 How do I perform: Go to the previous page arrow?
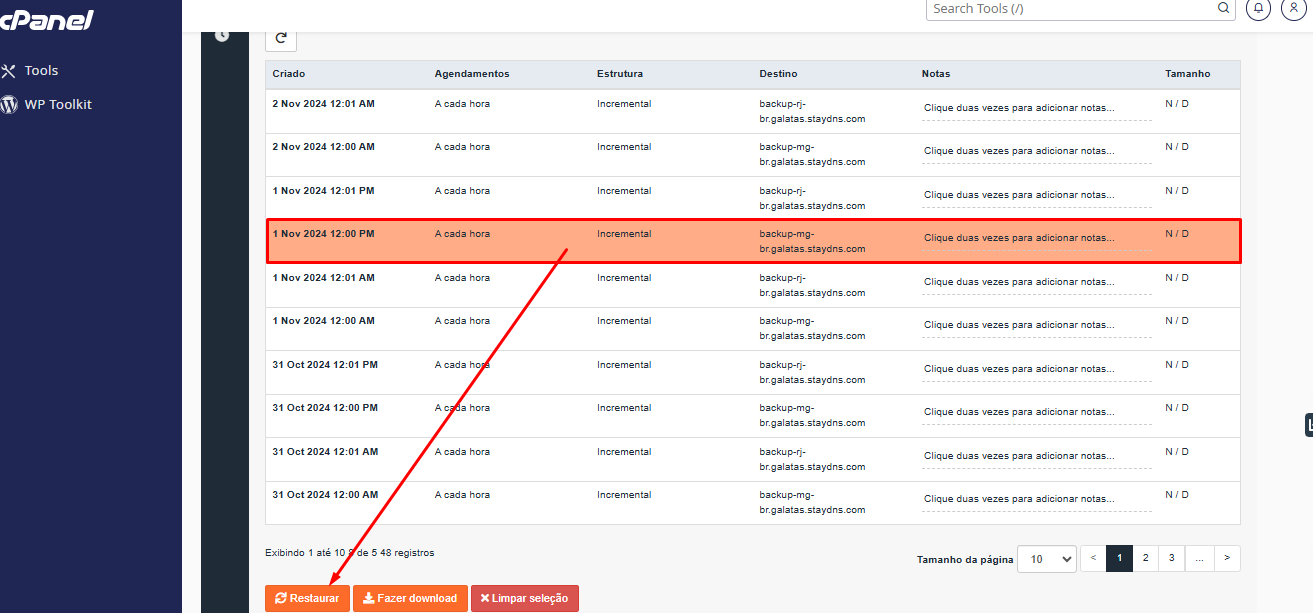[1093, 558]
